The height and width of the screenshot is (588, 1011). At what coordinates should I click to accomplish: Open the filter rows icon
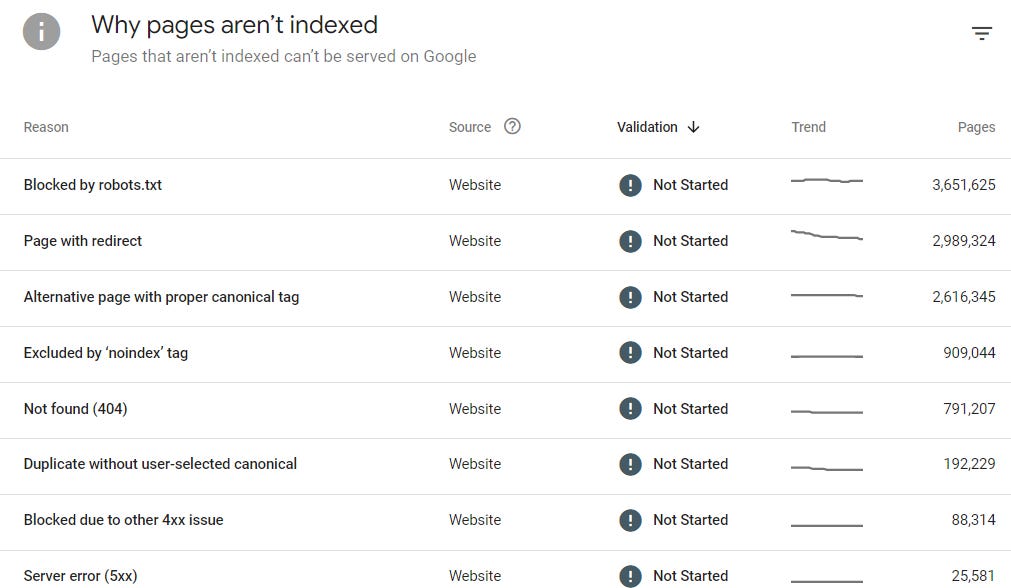pos(981,33)
